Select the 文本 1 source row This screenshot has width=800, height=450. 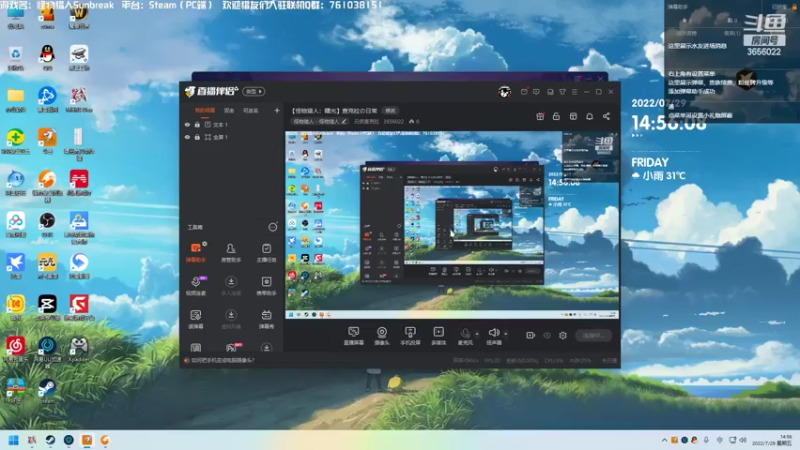coord(232,124)
